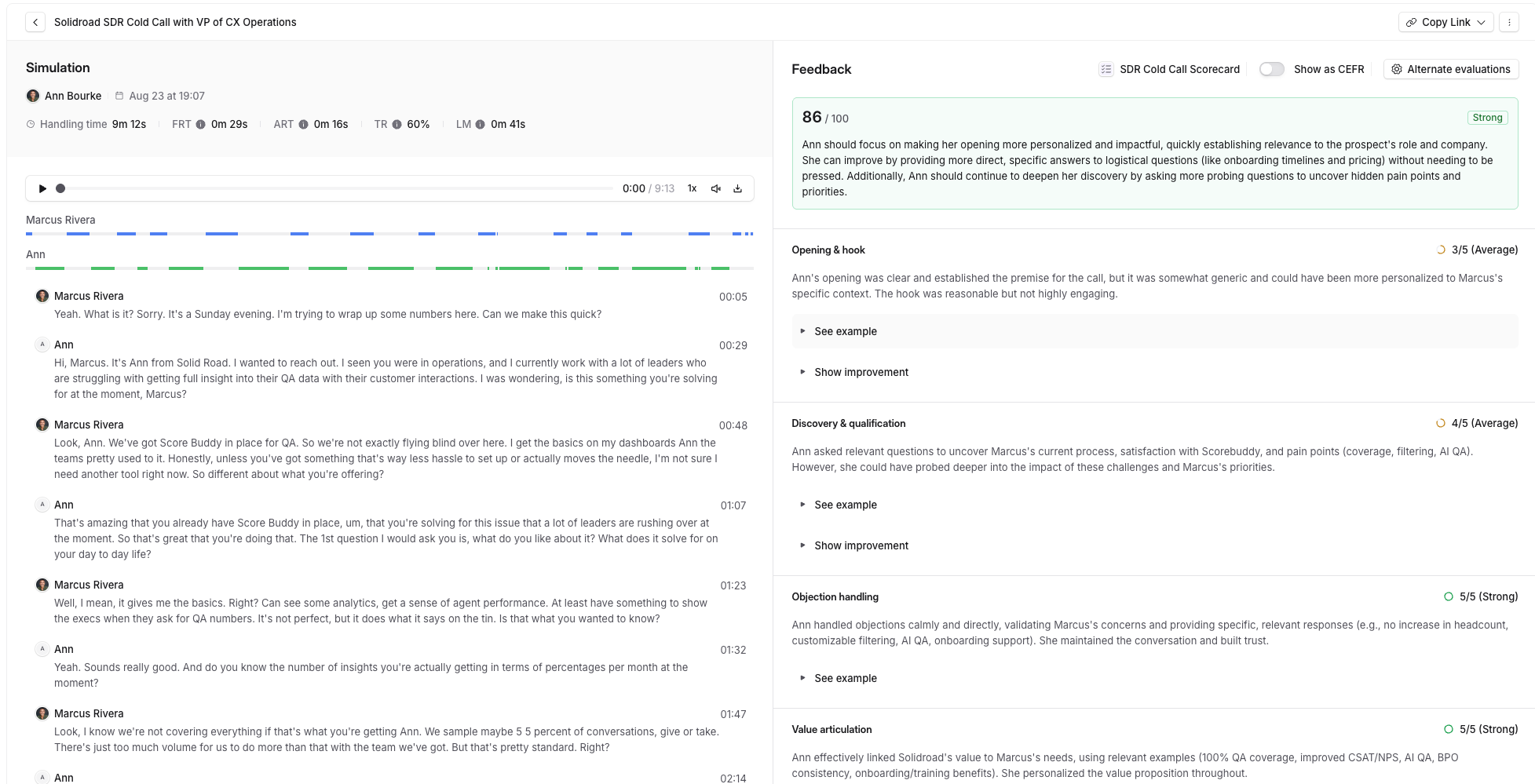Go back using the left chevron button
The height and width of the screenshot is (784, 1535).
point(35,22)
